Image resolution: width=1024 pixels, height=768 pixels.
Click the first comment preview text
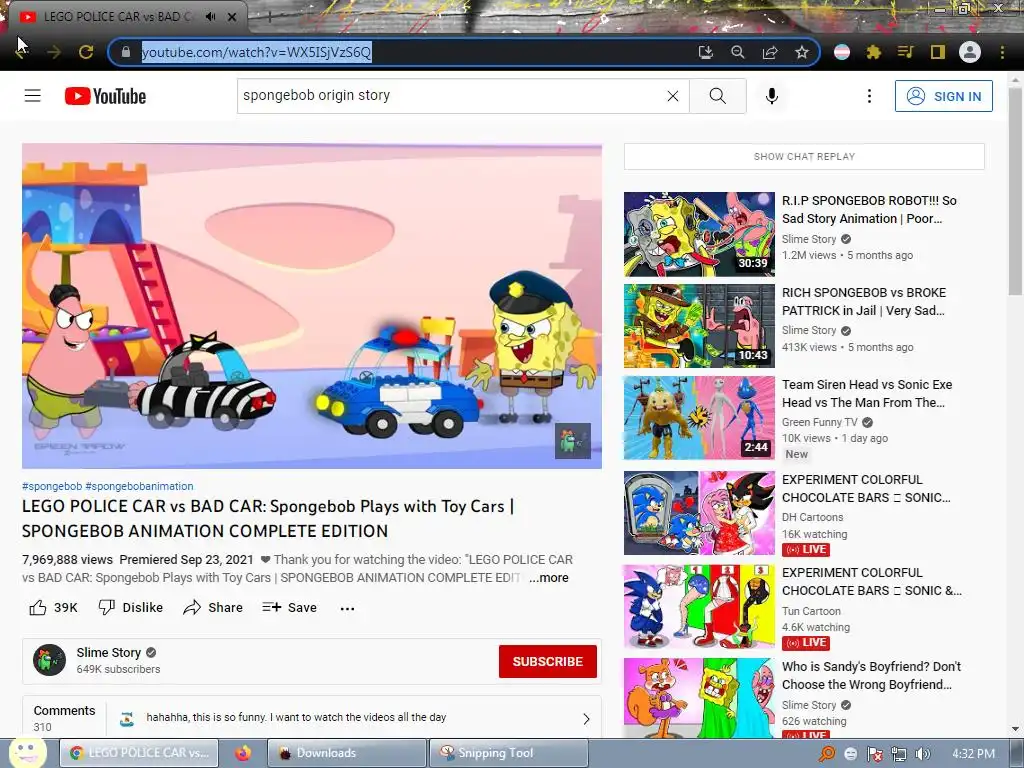[296, 718]
